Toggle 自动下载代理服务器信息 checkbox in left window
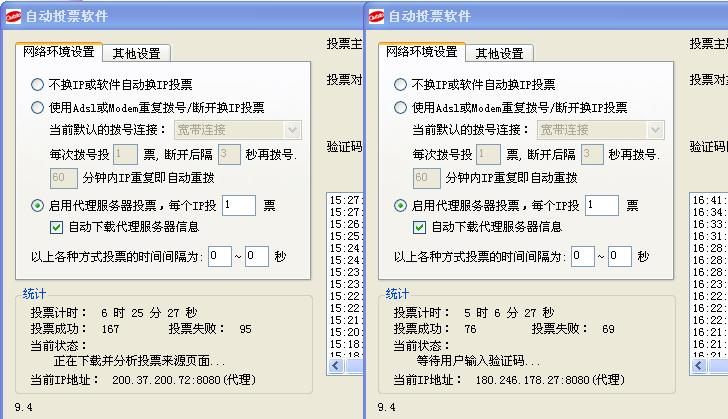Viewport: 728px width, 419px height. pos(56,227)
